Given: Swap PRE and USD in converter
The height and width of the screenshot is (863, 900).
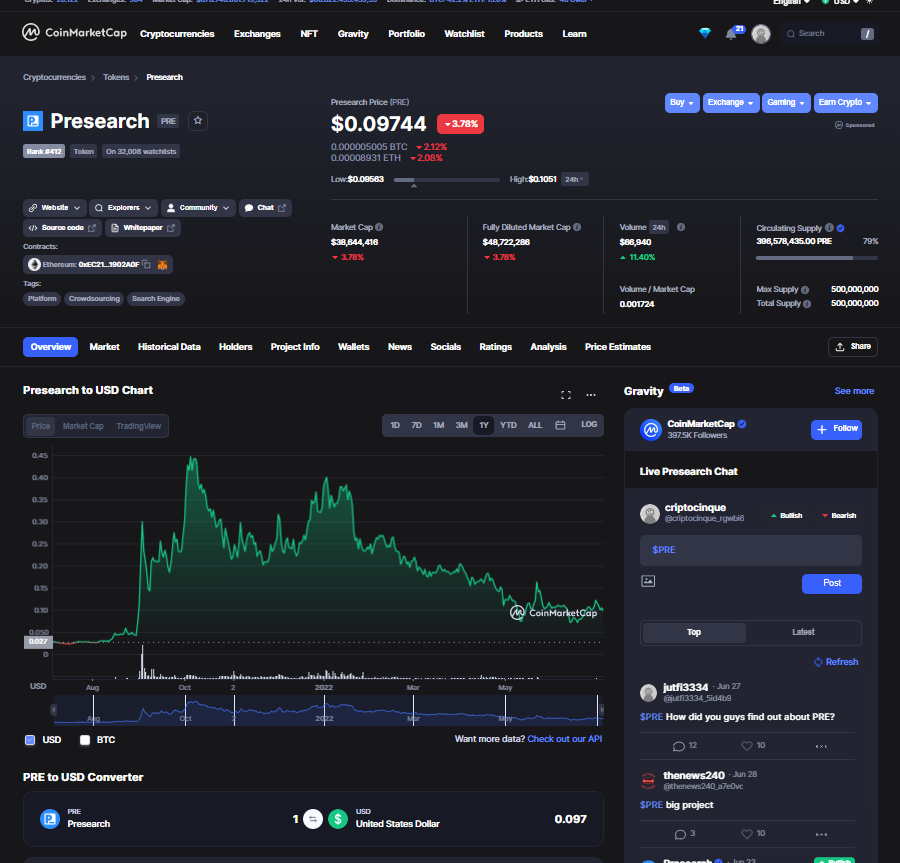Looking at the screenshot, I should click(313, 819).
